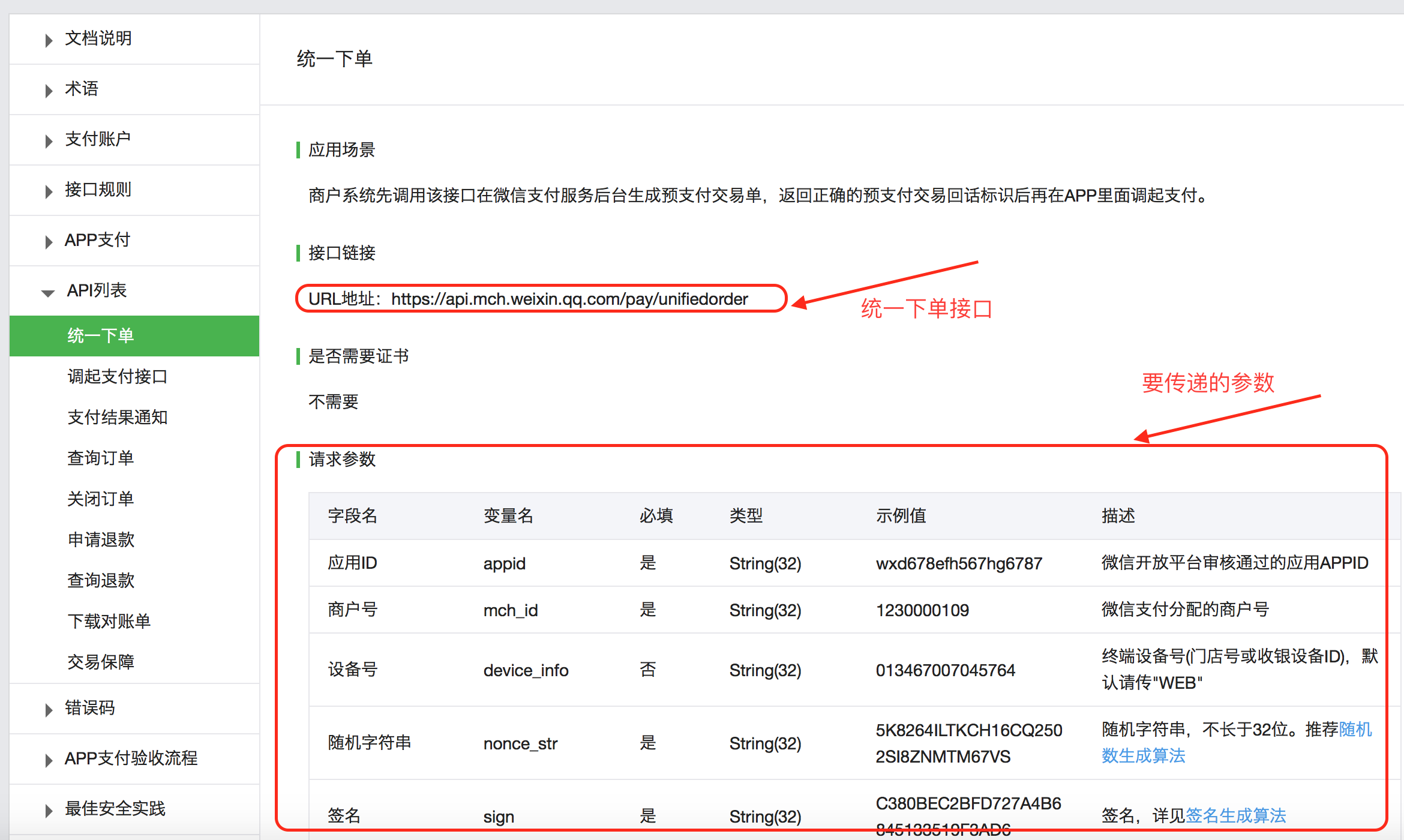1404x840 pixels.
Task: Click the nonce_str variable name cell
Action: click(521, 743)
